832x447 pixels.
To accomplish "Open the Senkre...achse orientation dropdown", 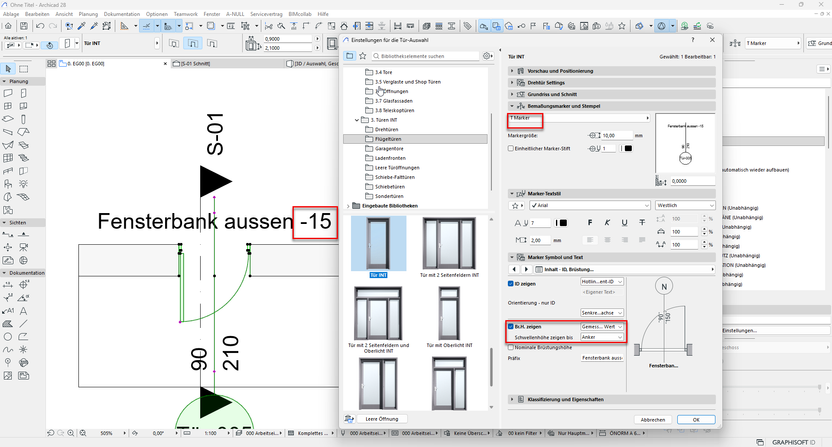I will 602,313.
